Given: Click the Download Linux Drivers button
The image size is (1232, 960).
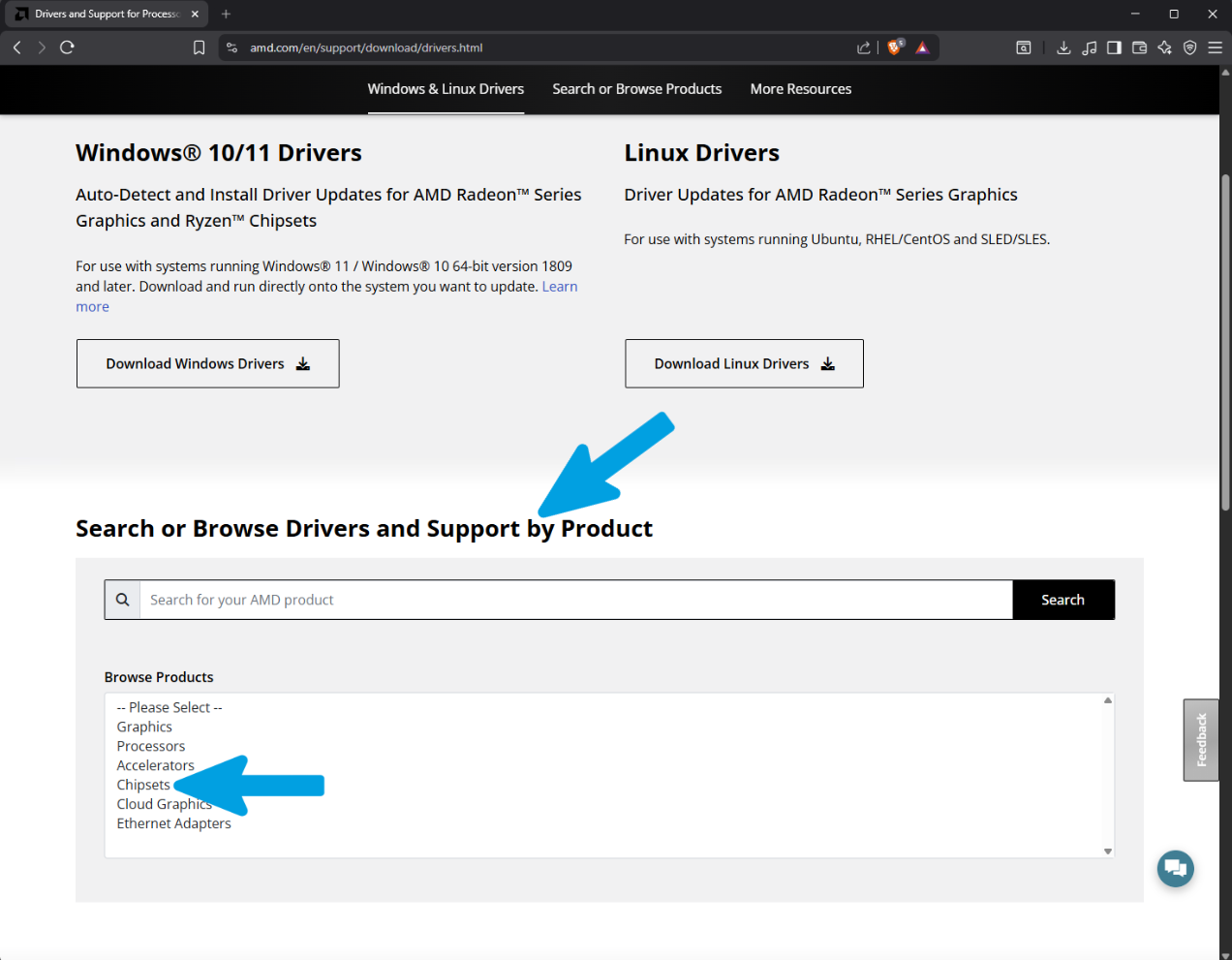Looking at the screenshot, I should click(x=744, y=363).
